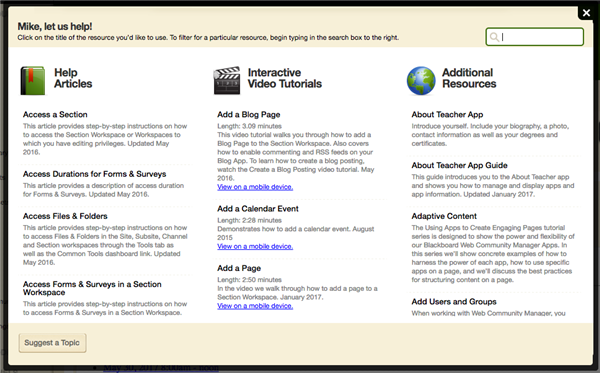The width and height of the screenshot is (600, 373).
Task: Click the Additional Resources heading
Action: (x=469, y=78)
